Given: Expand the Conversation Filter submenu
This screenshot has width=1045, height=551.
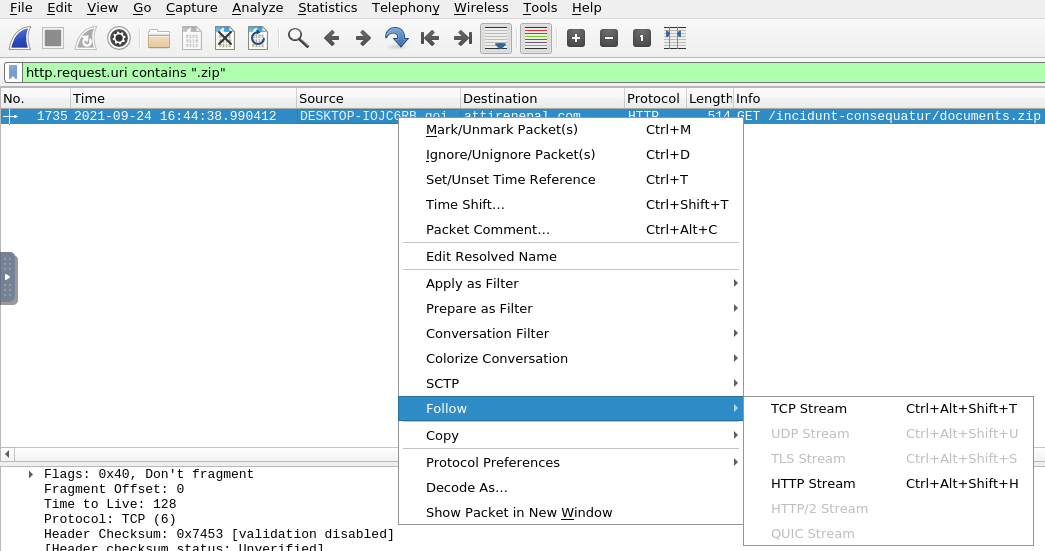Looking at the screenshot, I should pyautogui.click(x=570, y=333).
